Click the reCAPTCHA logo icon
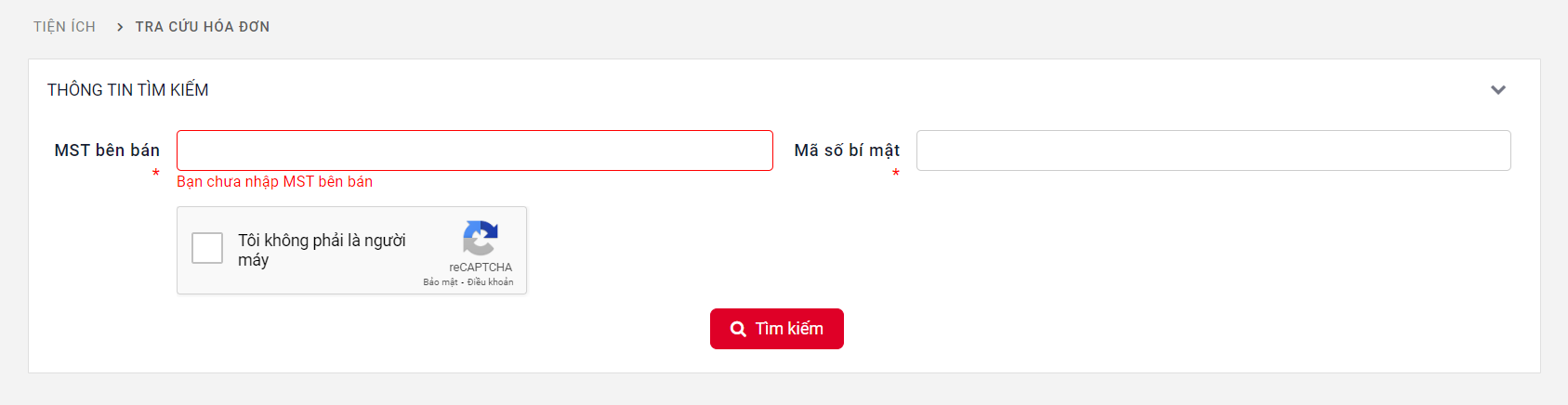This screenshot has height=405, width=1568. coord(481,239)
